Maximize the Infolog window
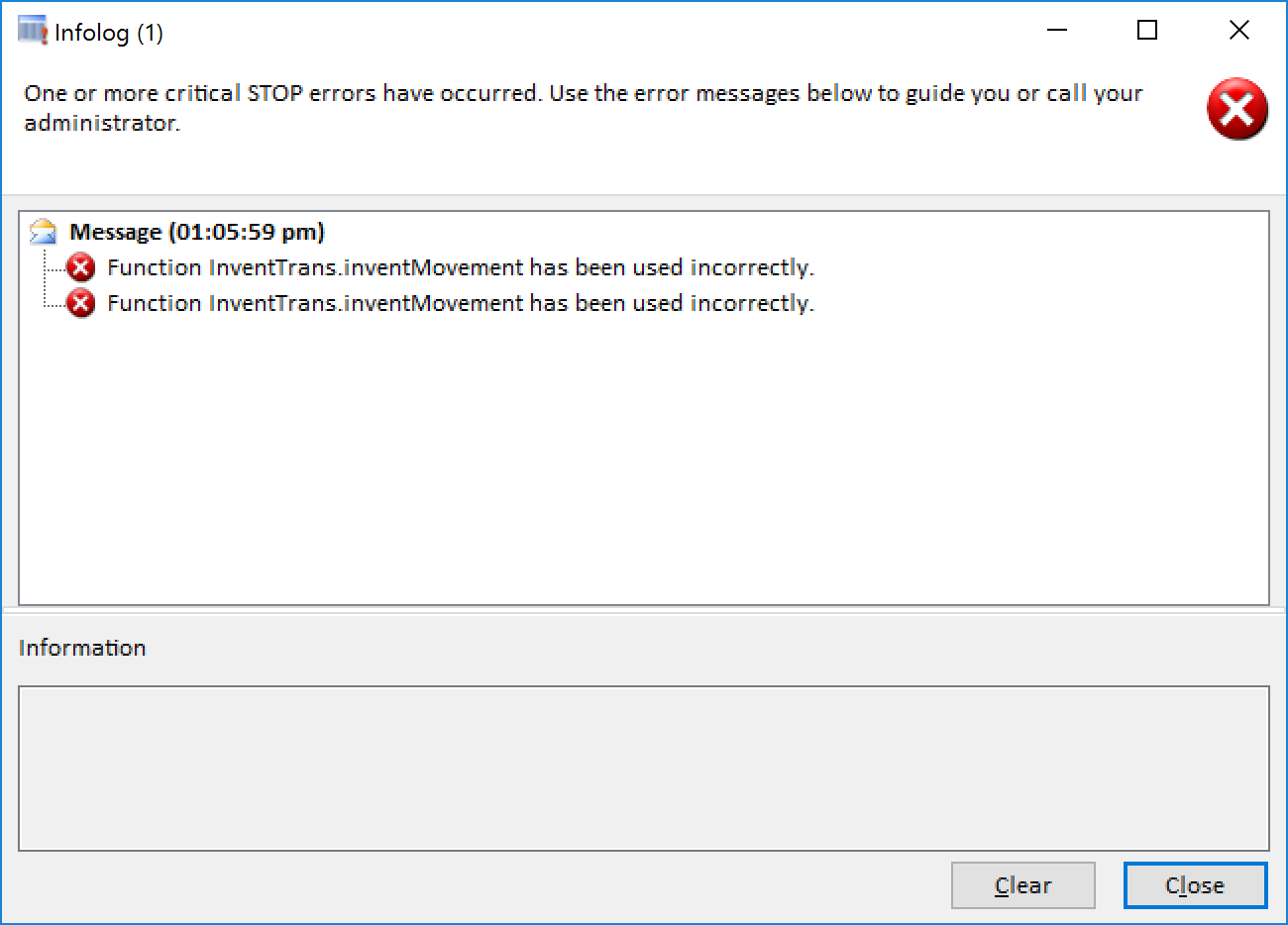The height and width of the screenshot is (925, 1288). (x=1147, y=31)
